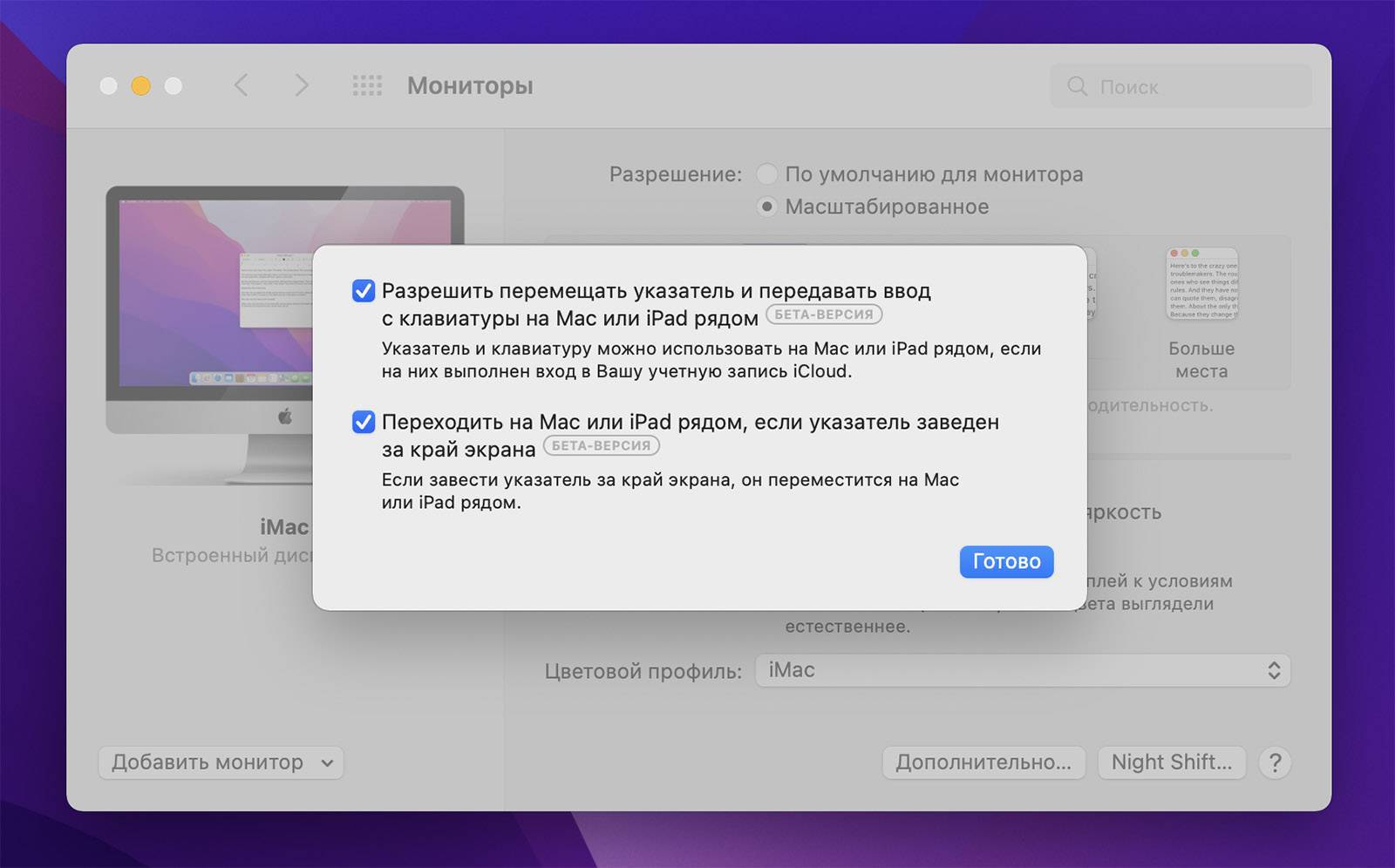Click the yellow minimize window button
The width and height of the screenshot is (1395, 868).
[x=140, y=85]
